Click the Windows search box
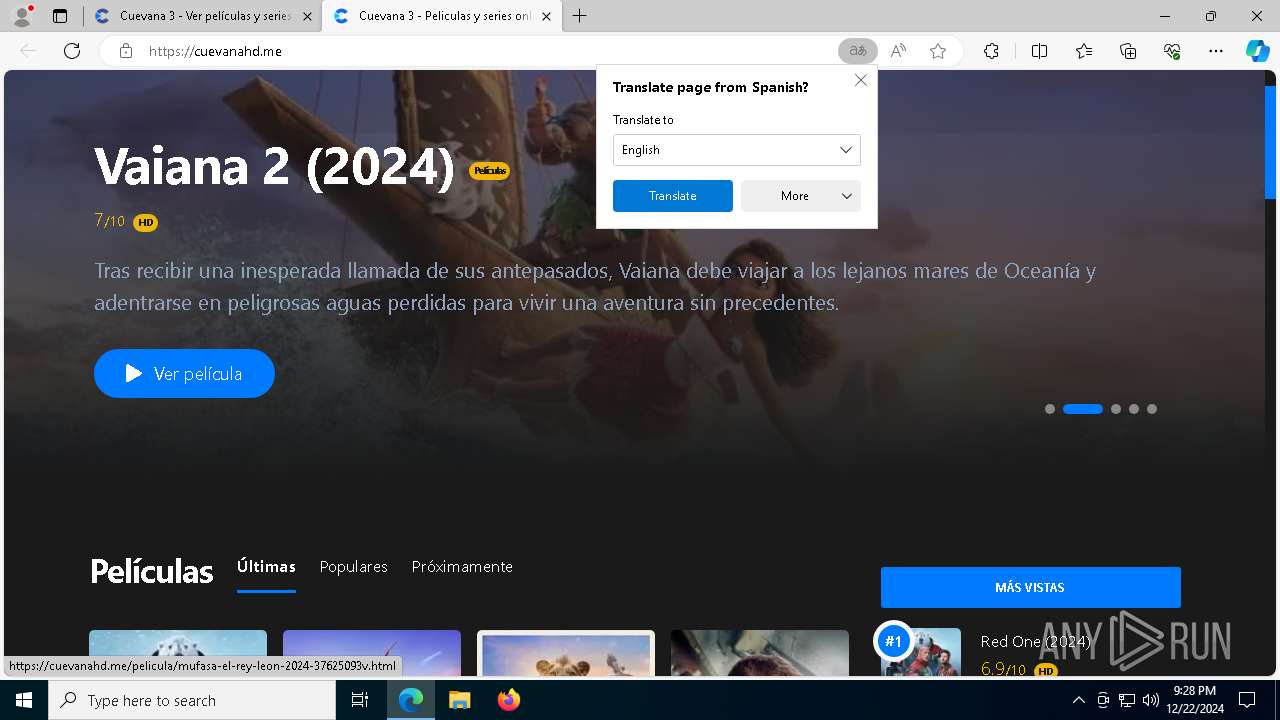This screenshot has height=720, width=1280. (x=192, y=700)
